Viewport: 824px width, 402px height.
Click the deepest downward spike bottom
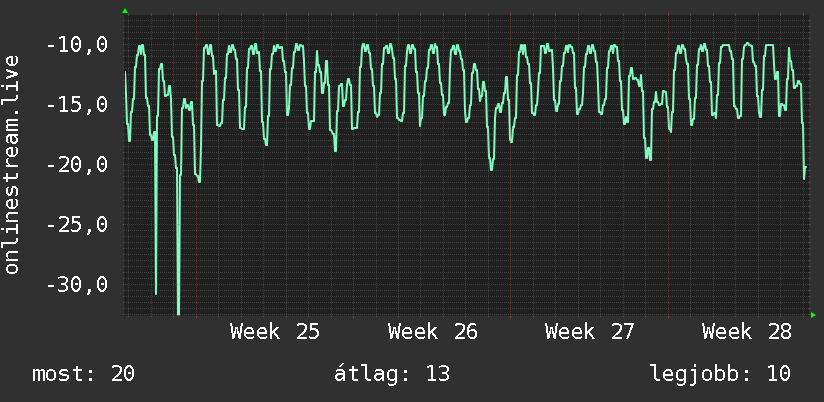[179, 313]
